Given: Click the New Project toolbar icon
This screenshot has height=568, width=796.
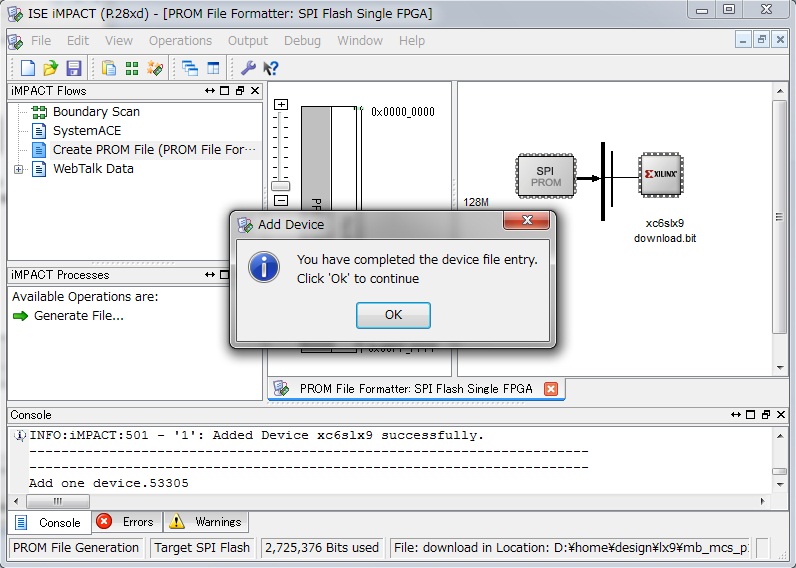Looking at the screenshot, I should 27,68.
